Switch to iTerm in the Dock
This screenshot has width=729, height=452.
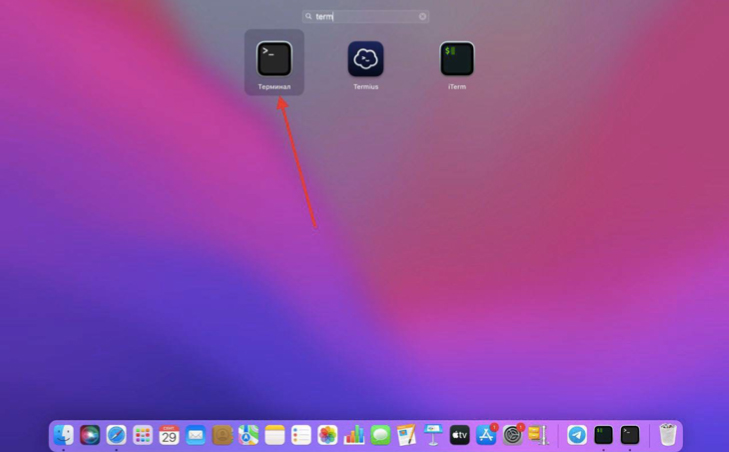603,435
